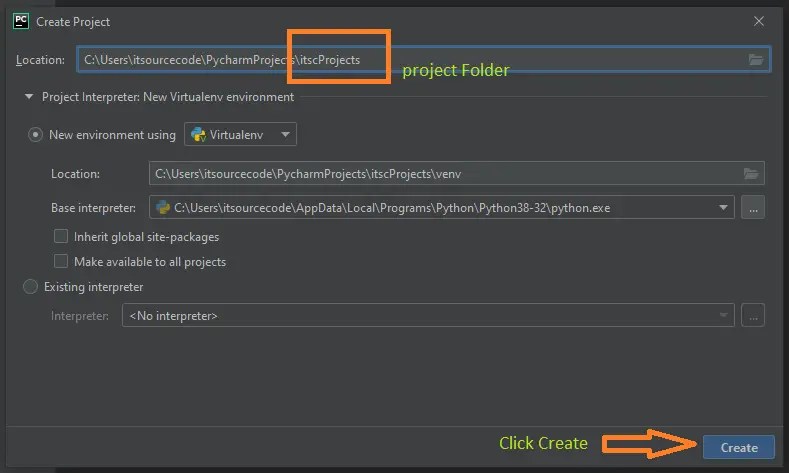Screen dimensions: 789x473
Task: Enable Make available to all projects checkbox
Action: point(61,261)
